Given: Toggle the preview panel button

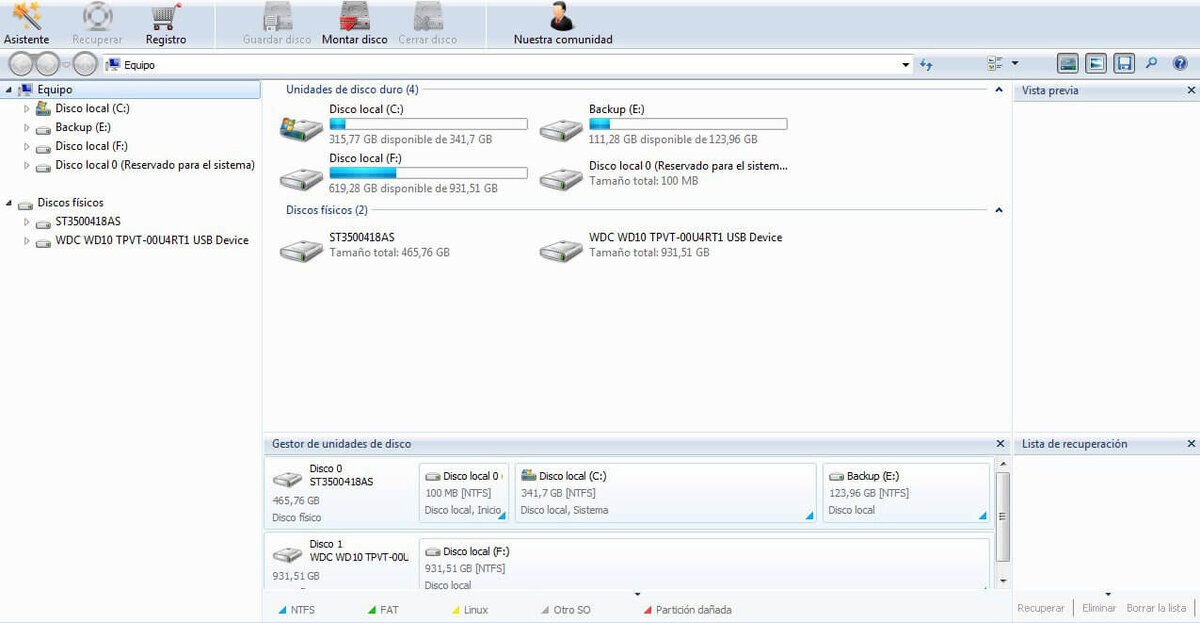Looking at the screenshot, I should click(x=1096, y=64).
